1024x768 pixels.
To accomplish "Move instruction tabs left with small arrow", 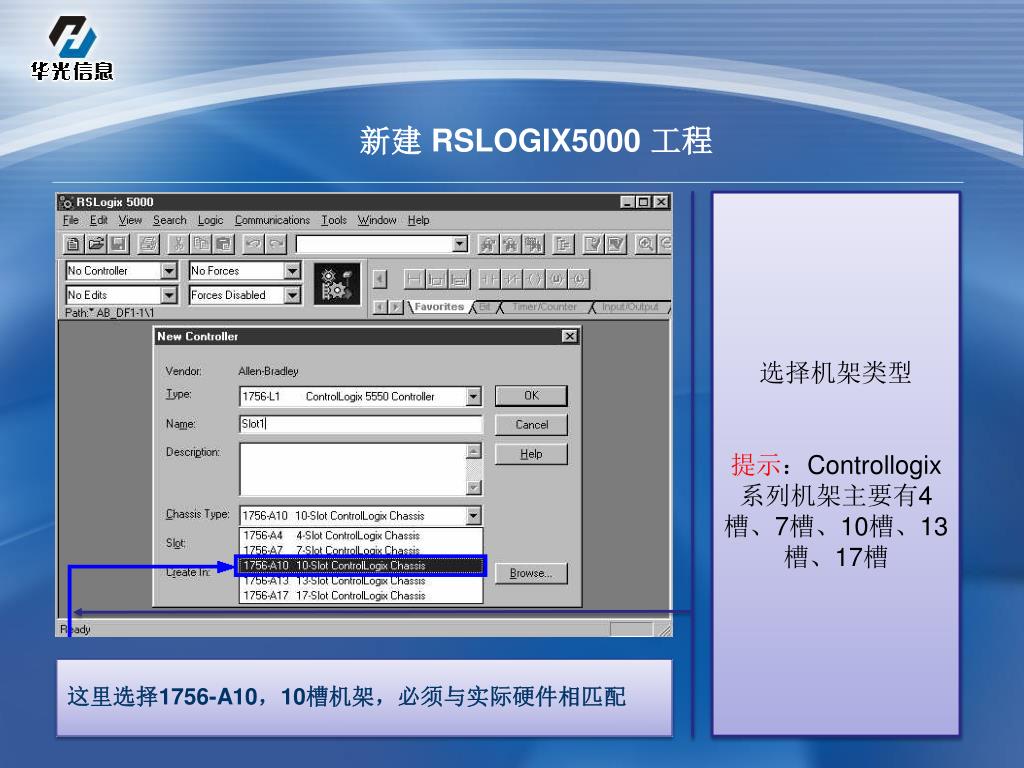I will point(381,307).
